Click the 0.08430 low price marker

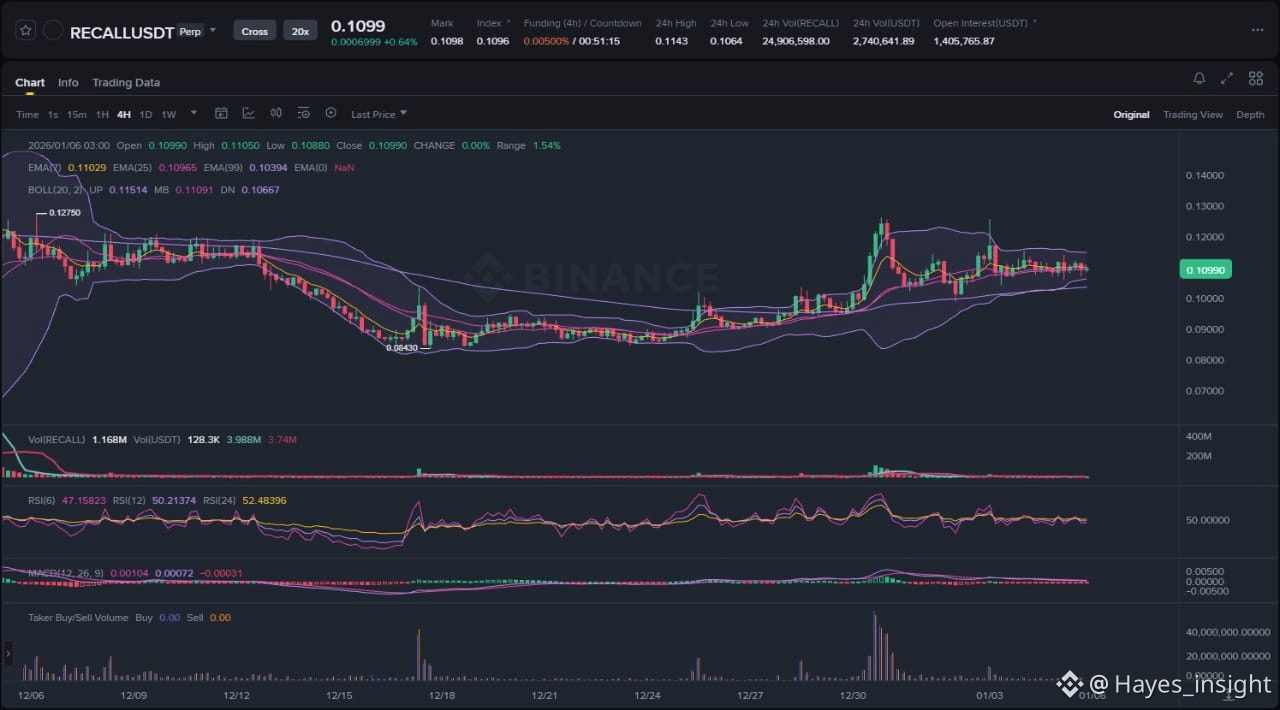coord(402,348)
